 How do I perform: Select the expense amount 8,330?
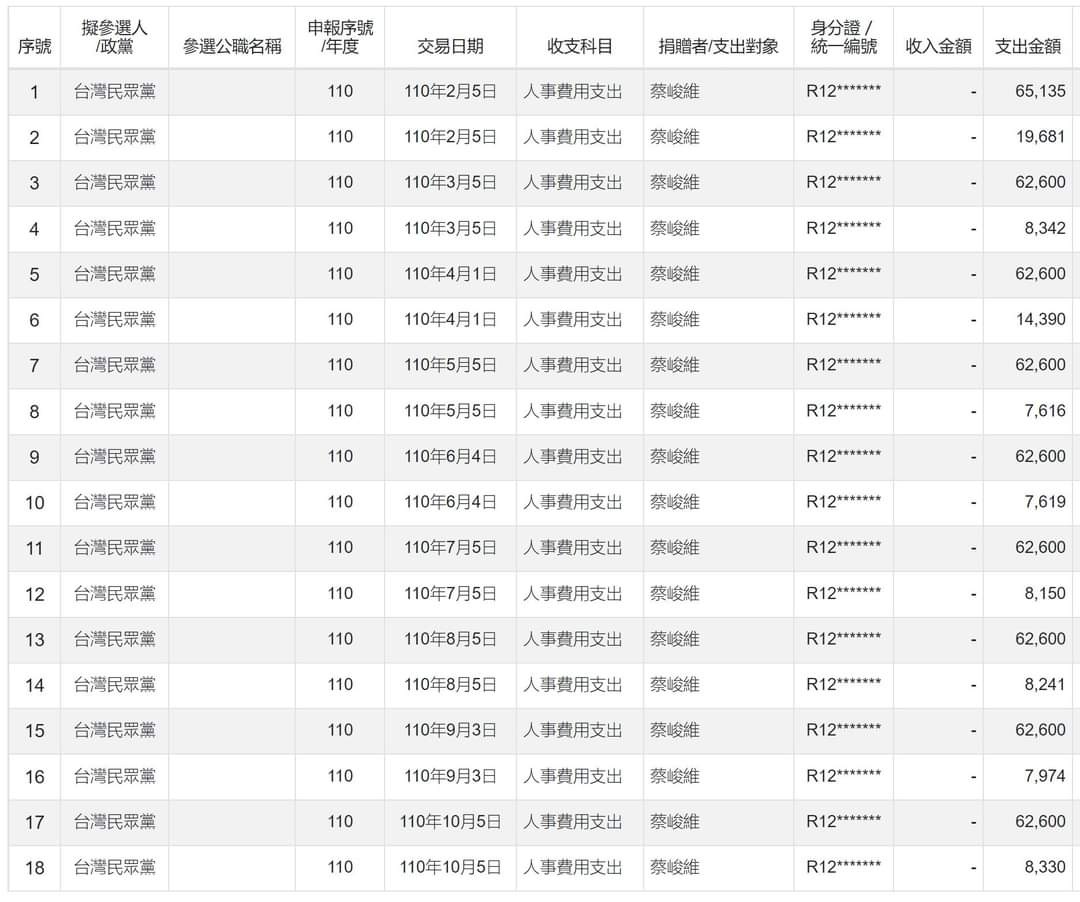coord(1045,867)
